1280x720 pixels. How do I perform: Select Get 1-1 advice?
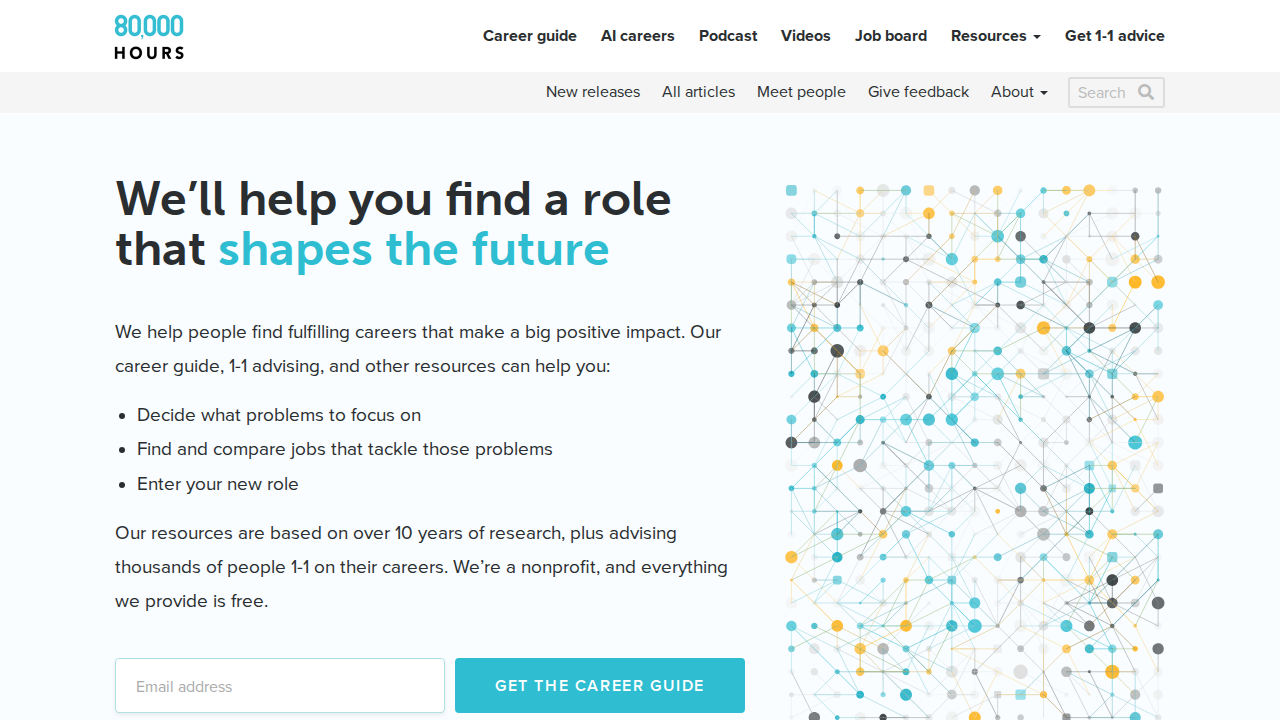pos(1114,36)
